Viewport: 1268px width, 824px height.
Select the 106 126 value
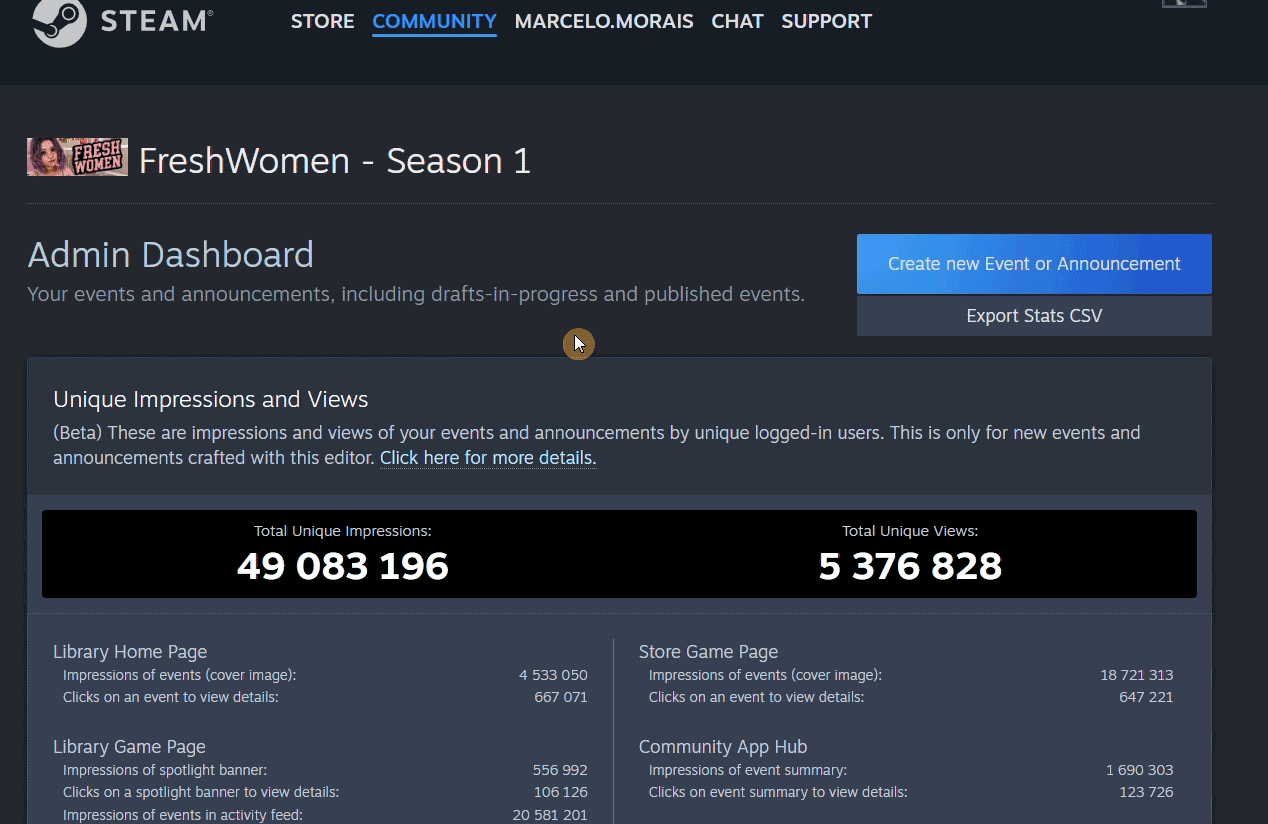tap(561, 792)
